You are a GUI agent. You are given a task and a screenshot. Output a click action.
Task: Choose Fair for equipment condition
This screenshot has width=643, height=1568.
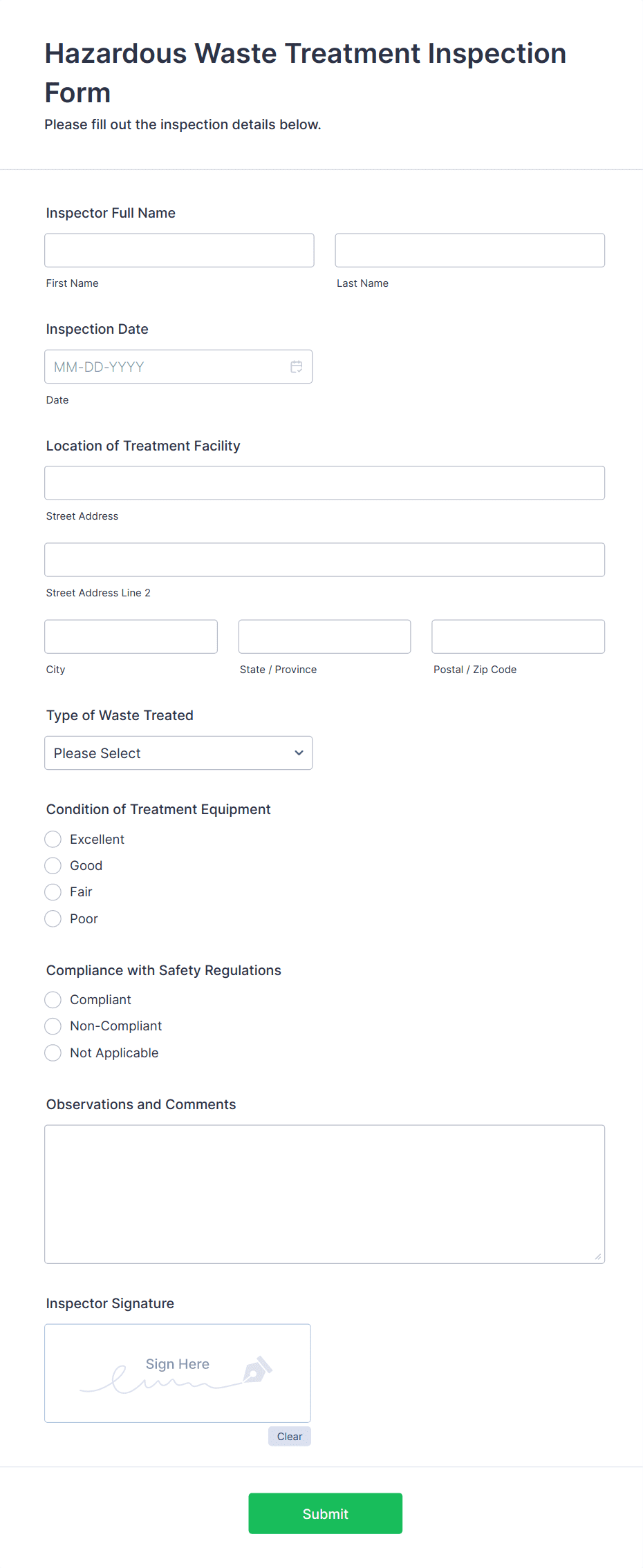click(53, 892)
